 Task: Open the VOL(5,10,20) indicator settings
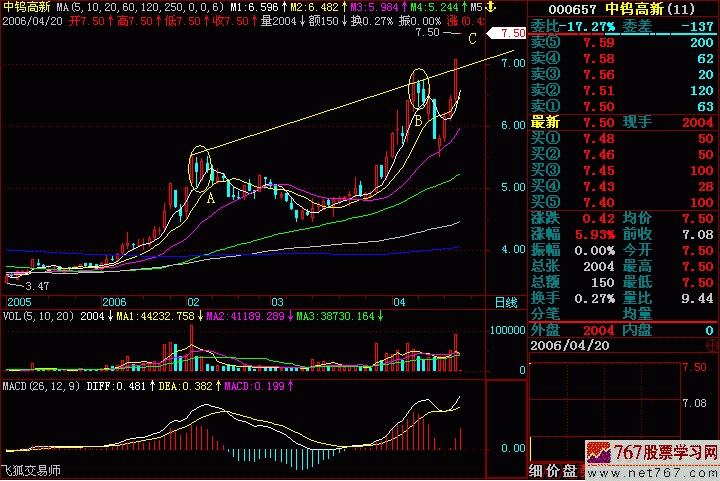point(38,316)
